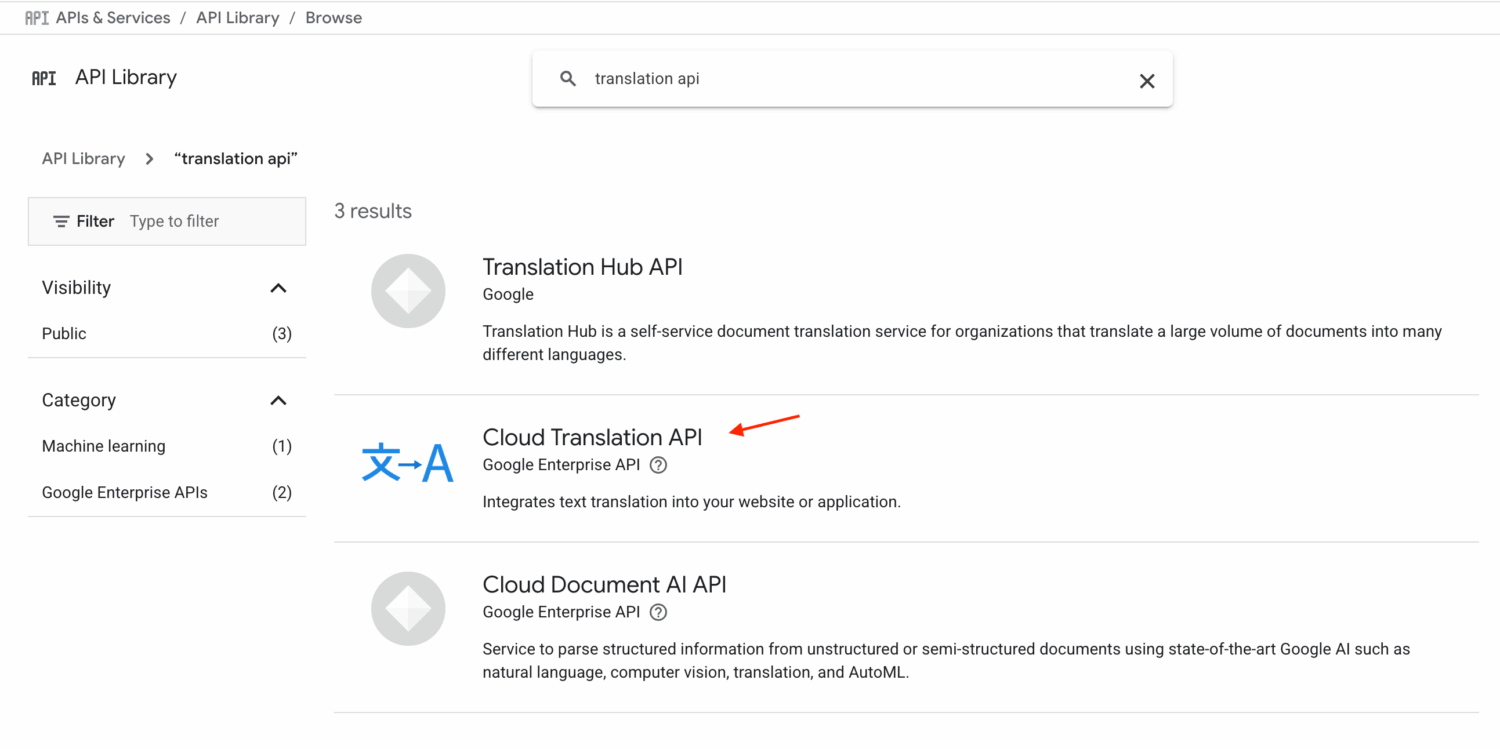Open help icon beside Cloud Translation's Enterprise API
The width and height of the screenshot is (1500, 749).
[658, 465]
